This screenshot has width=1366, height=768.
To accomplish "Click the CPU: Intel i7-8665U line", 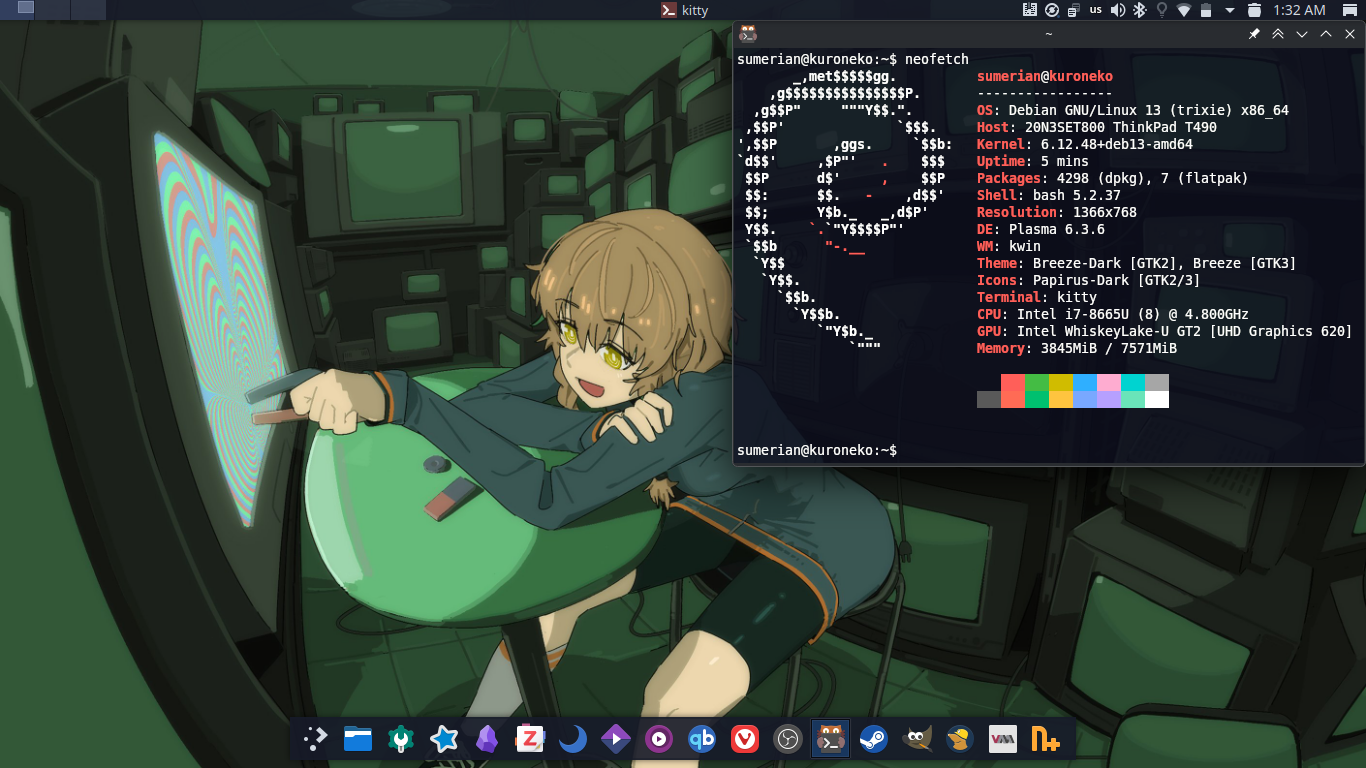I will [1113, 315].
